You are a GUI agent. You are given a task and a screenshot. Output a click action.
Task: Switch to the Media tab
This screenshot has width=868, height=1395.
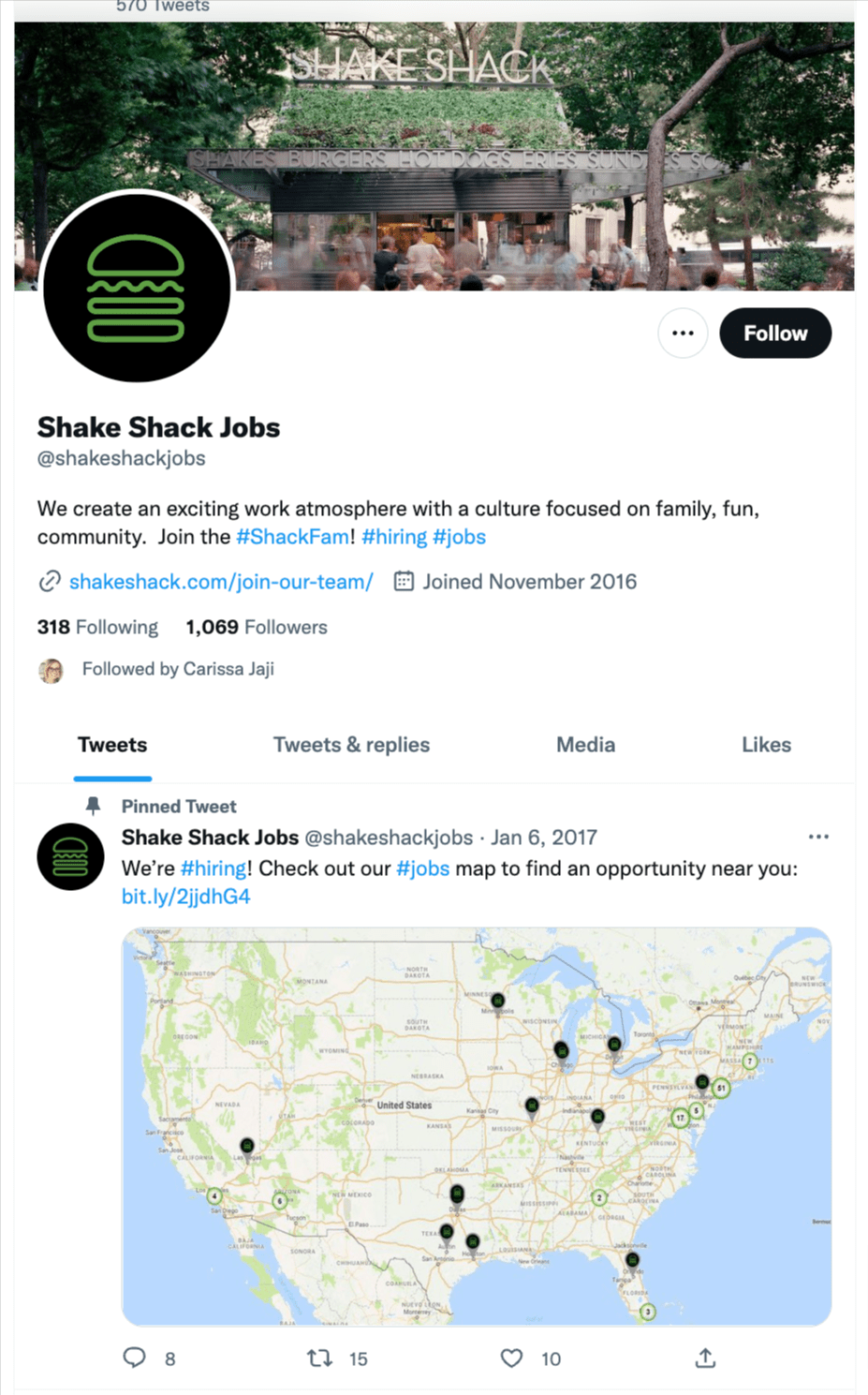point(585,745)
